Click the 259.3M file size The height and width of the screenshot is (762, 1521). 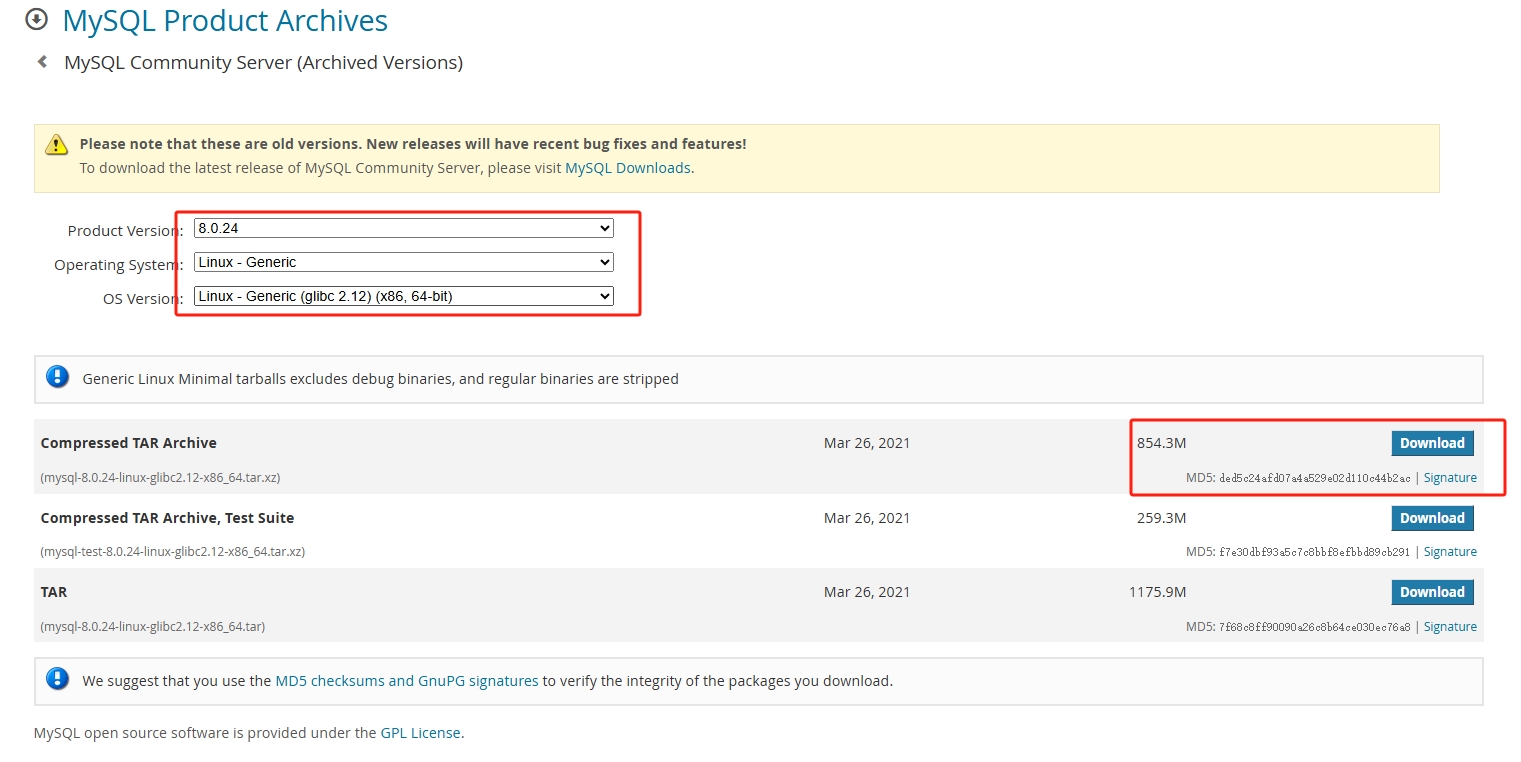tap(1161, 518)
